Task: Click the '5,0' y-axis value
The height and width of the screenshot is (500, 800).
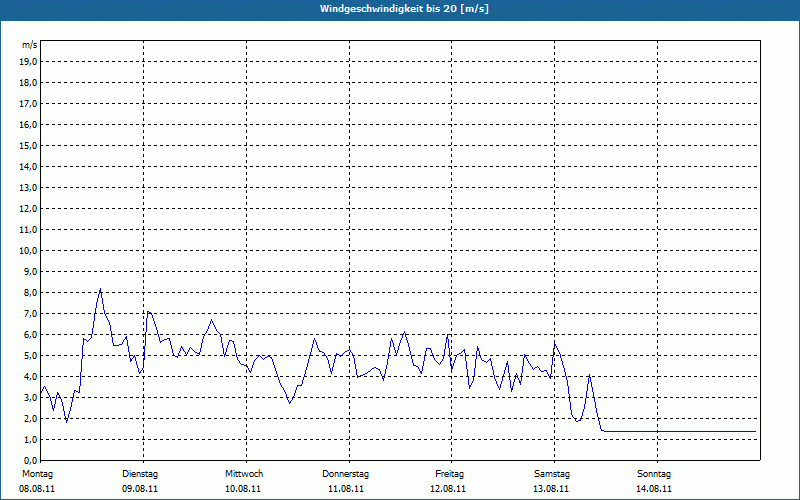Action: click(x=32, y=355)
